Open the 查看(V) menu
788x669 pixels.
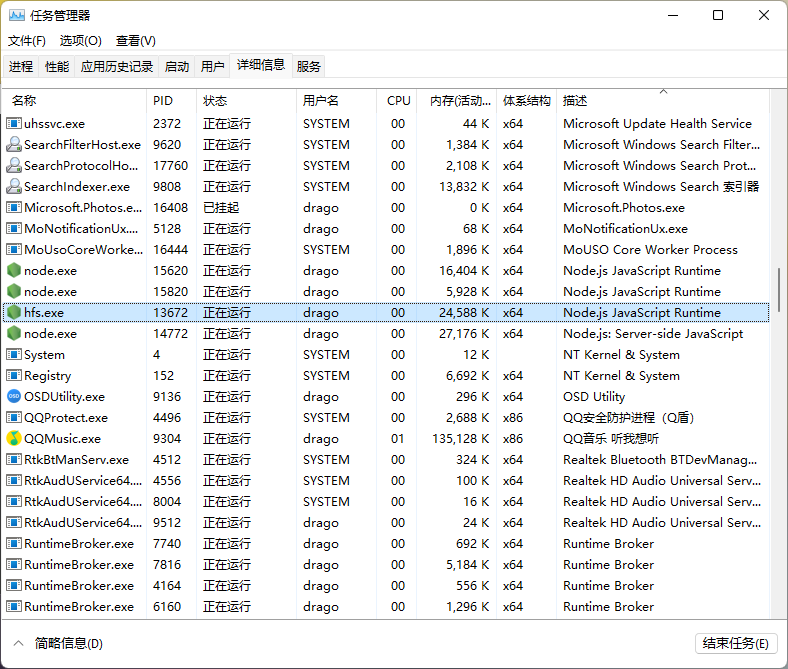136,41
